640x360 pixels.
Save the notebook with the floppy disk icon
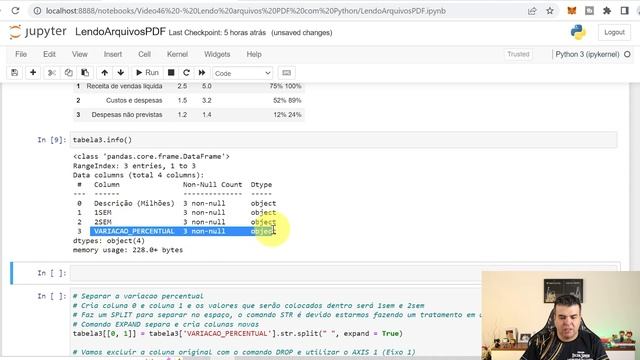pos(15,73)
